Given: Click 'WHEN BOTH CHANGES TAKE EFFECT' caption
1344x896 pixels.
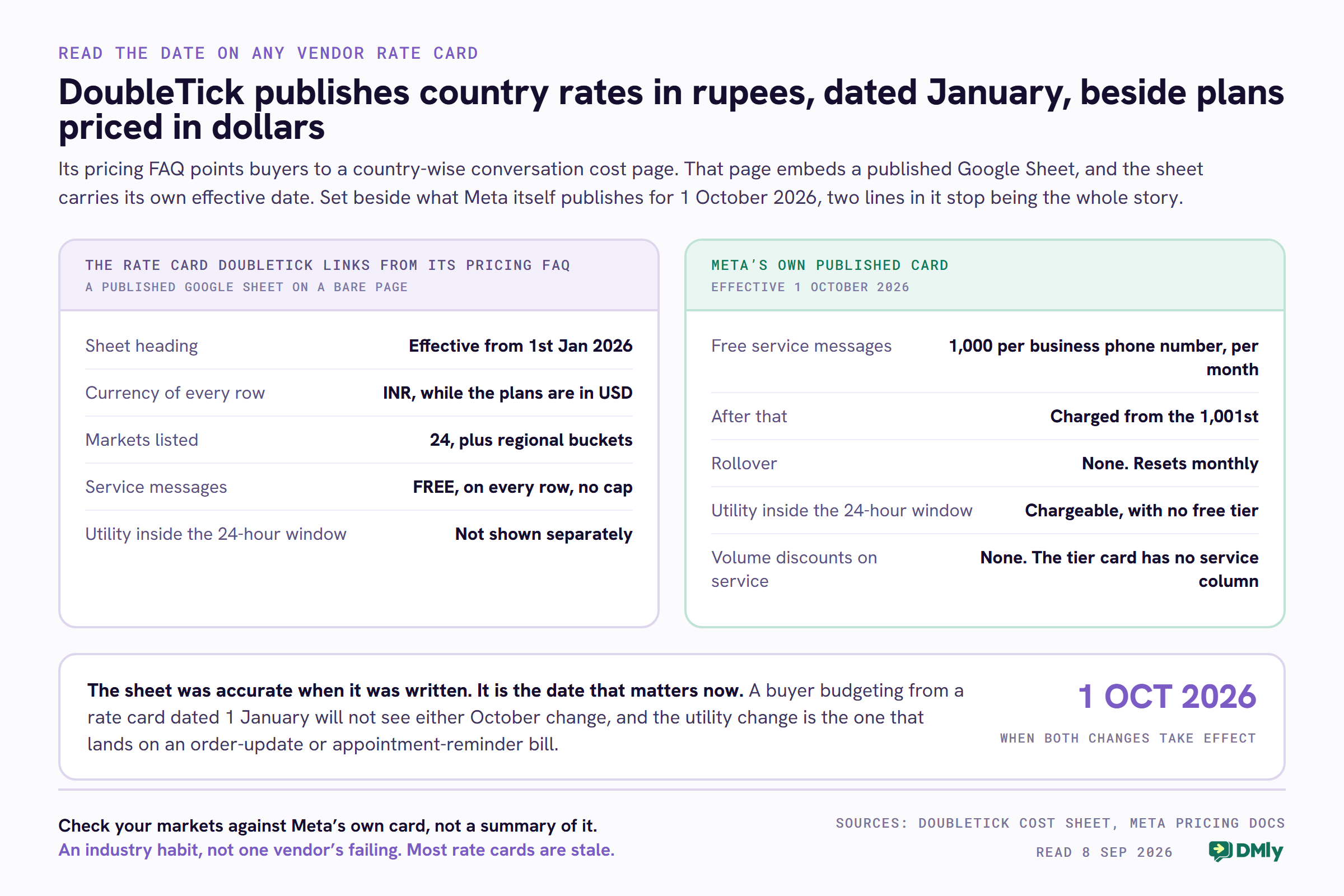Looking at the screenshot, I should tap(1127, 738).
